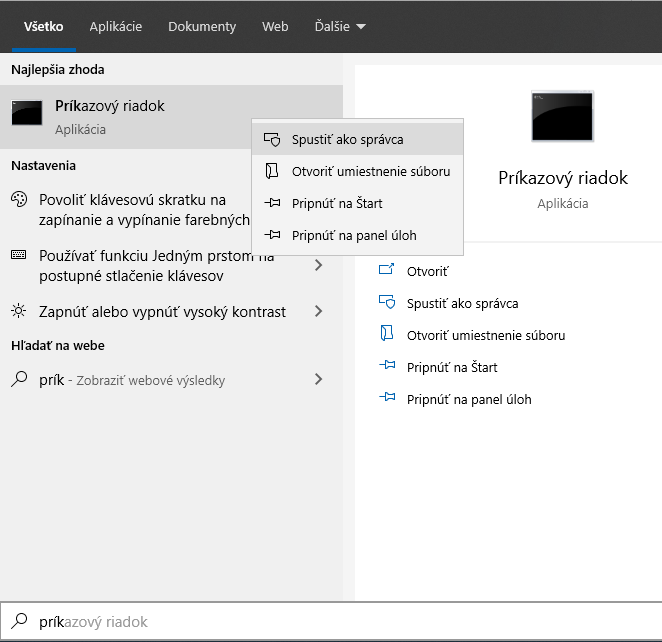The image size is (662, 642).
Task: Expand the high contrast setting chevron
Action: click(x=319, y=312)
